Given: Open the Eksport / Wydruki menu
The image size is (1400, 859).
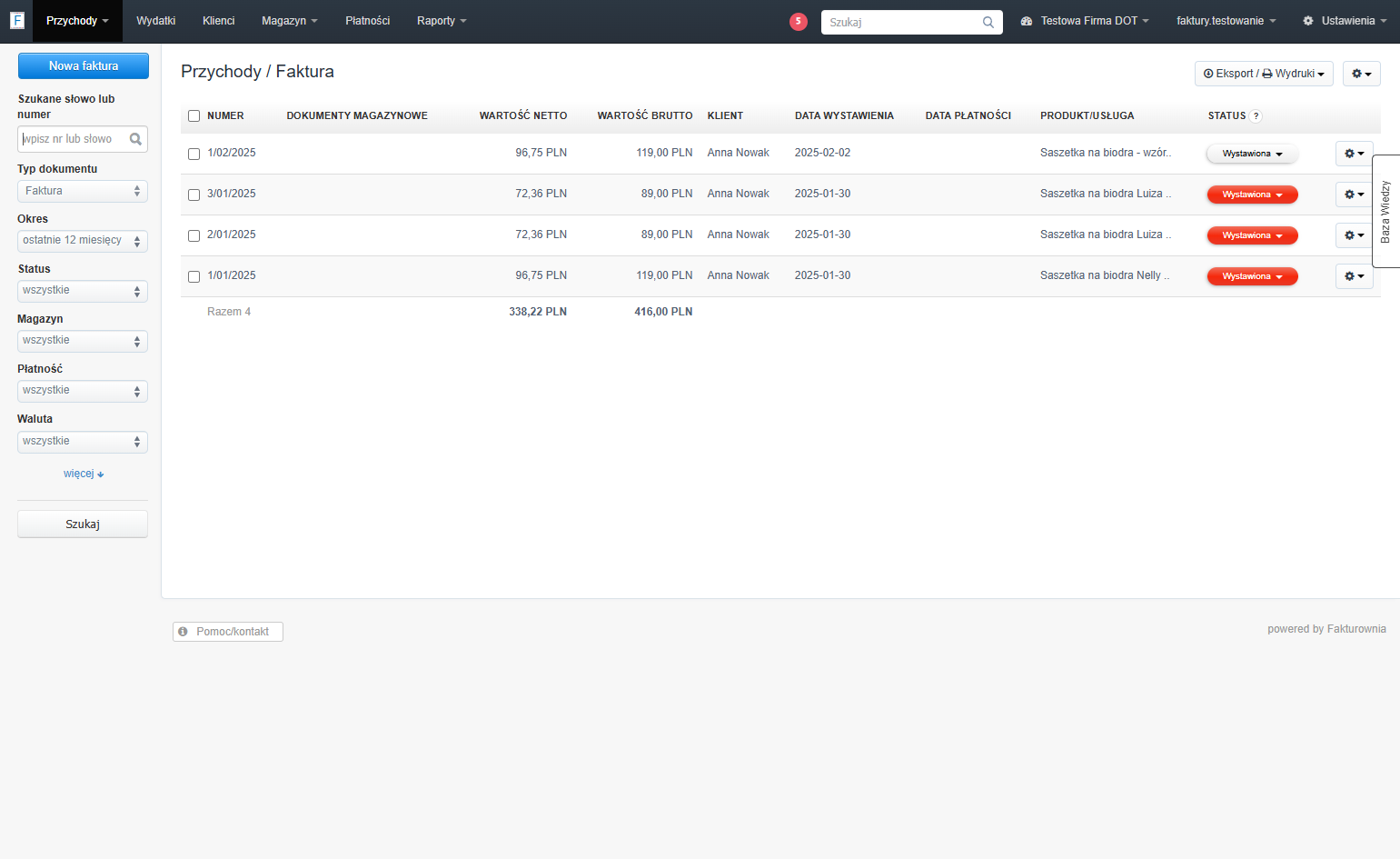Looking at the screenshot, I should coord(1264,74).
